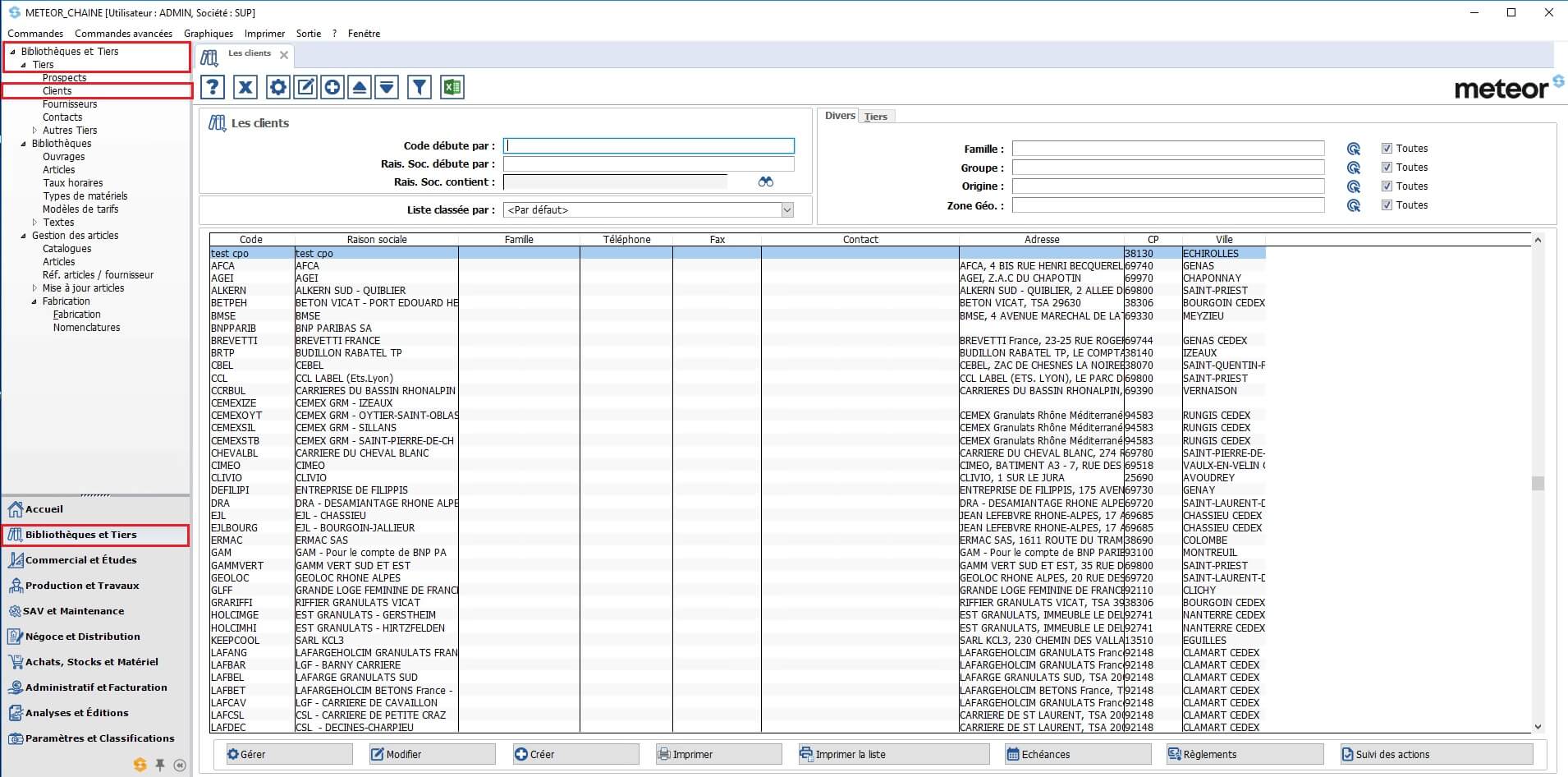This screenshot has height=777, width=1568.
Task: Collapse the Tiers tree node
Action: 23,65
